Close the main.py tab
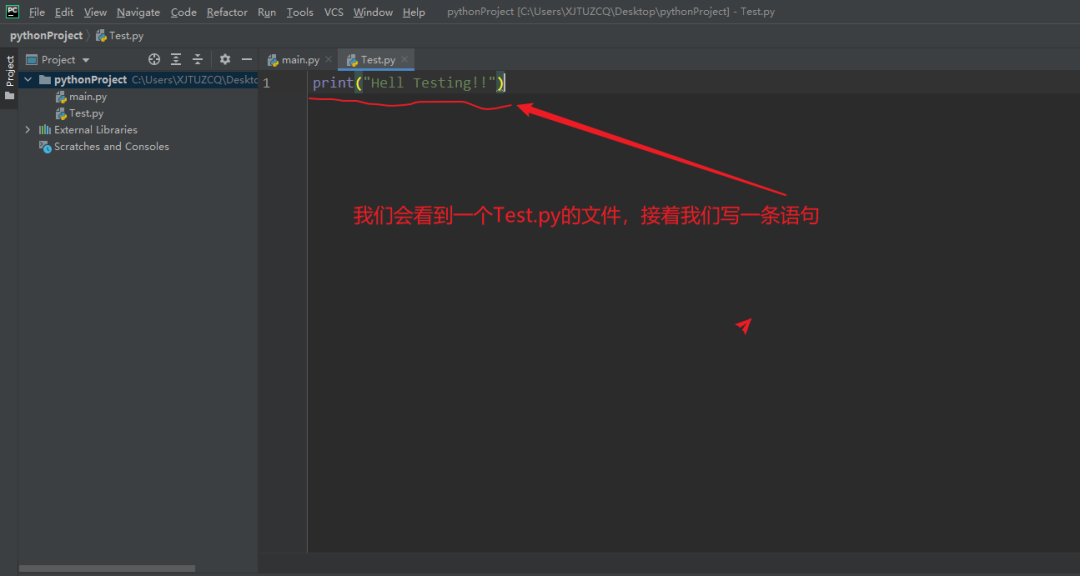The image size is (1080, 576). click(329, 59)
